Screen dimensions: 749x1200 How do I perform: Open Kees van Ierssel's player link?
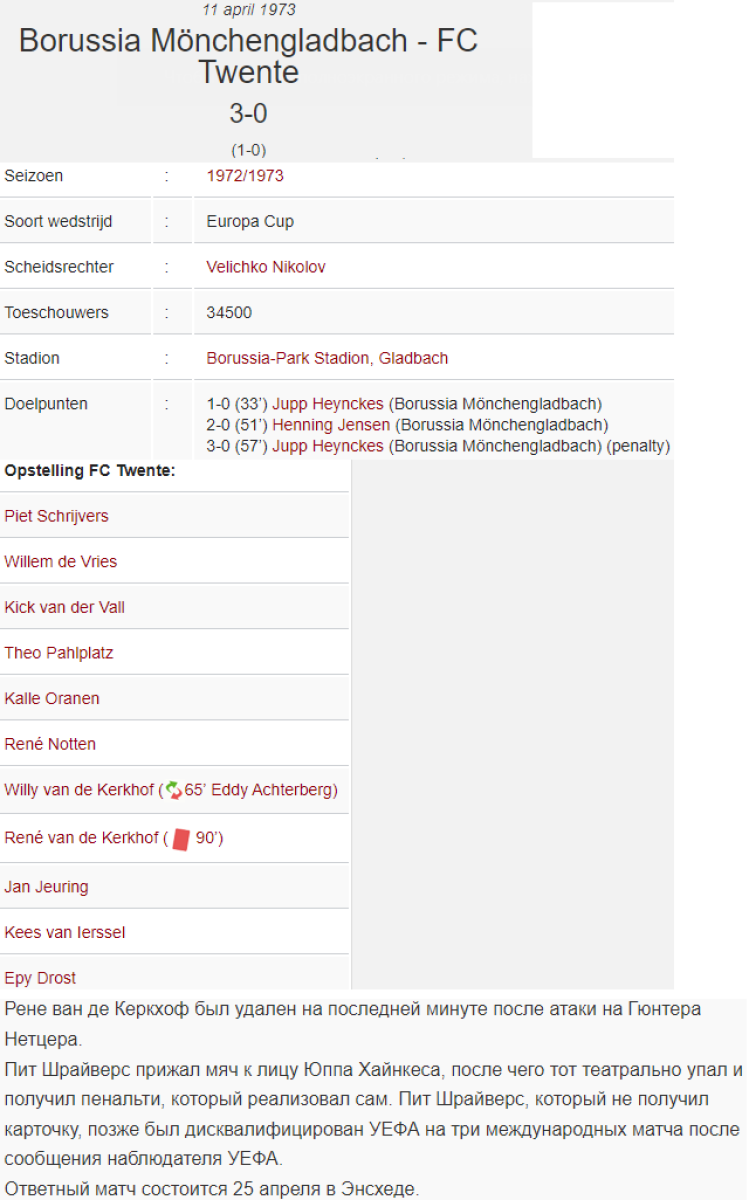pos(64,933)
